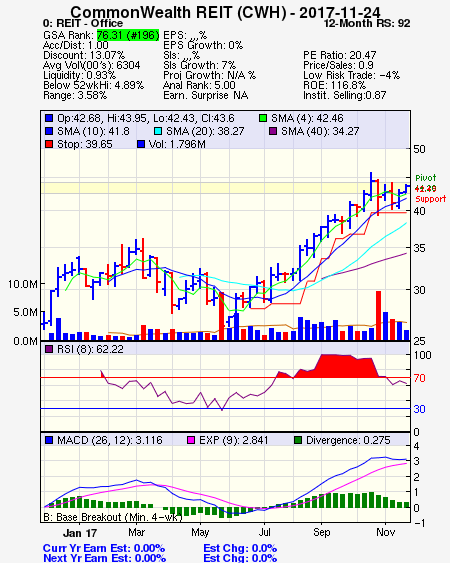Click the 'Divergence: 0.275' label
Viewport: 450px width, 563px height.
(x=348, y=440)
